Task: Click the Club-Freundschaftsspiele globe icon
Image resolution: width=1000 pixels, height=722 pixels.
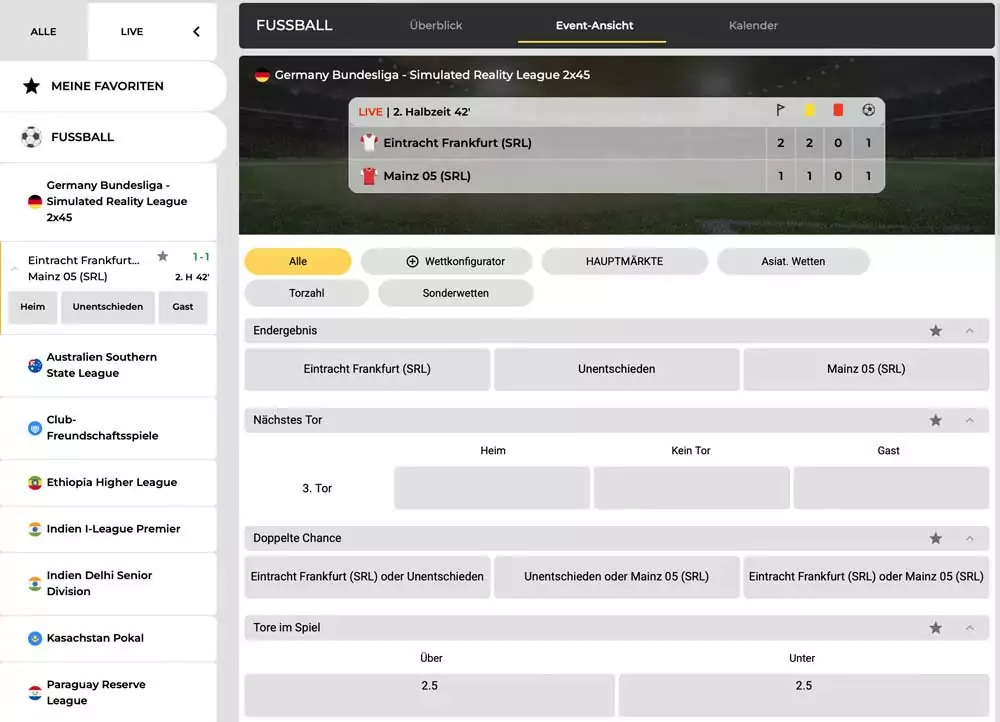Action: pos(35,428)
